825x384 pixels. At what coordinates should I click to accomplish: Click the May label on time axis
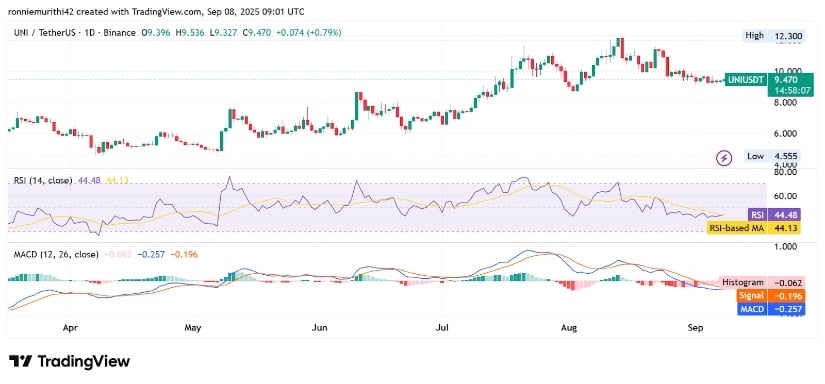[193, 328]
